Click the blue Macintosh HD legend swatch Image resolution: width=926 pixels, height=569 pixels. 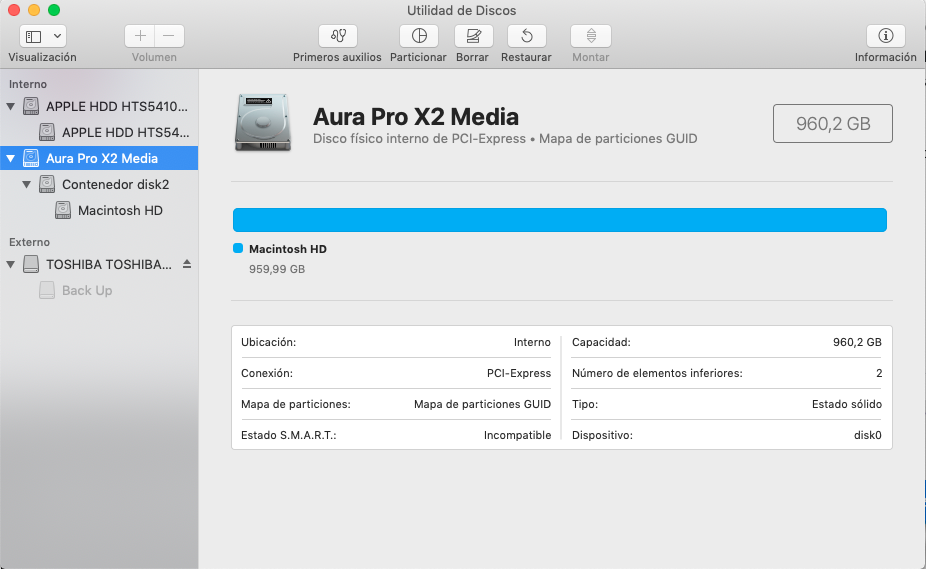coord(238,249)
